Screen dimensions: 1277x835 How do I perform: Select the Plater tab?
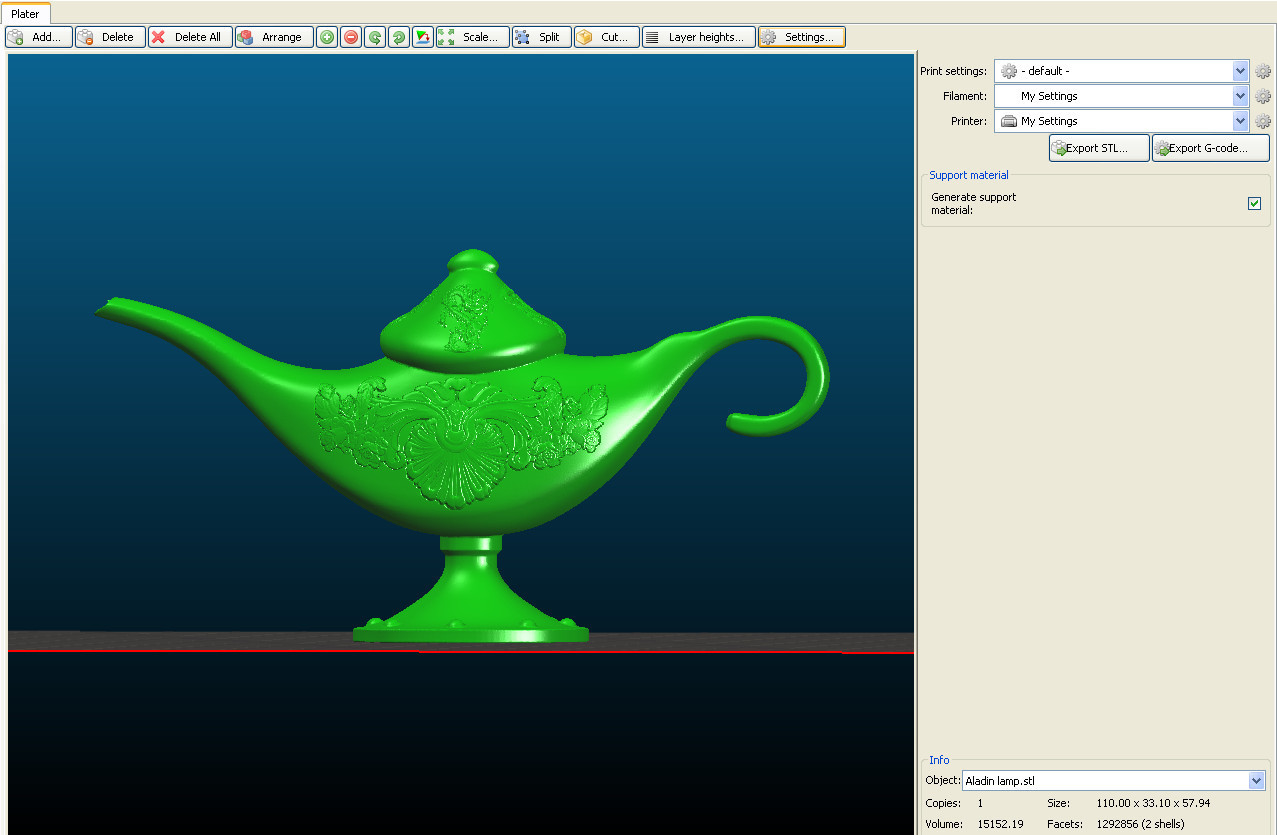25,14
